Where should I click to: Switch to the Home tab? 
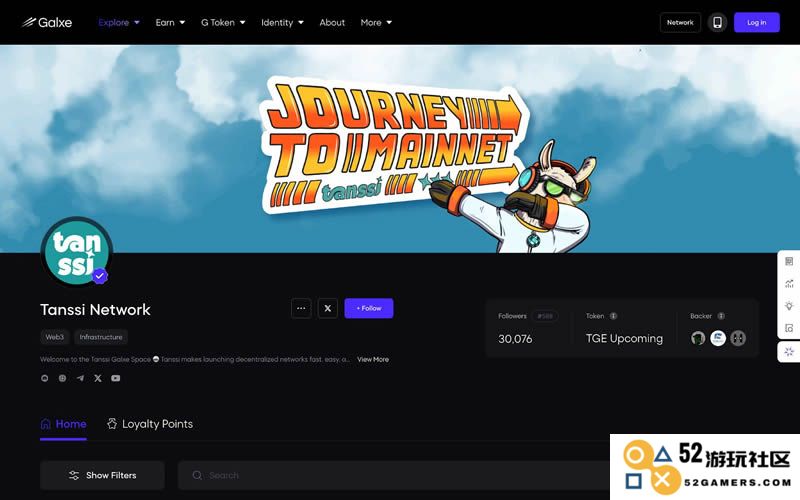63,424
